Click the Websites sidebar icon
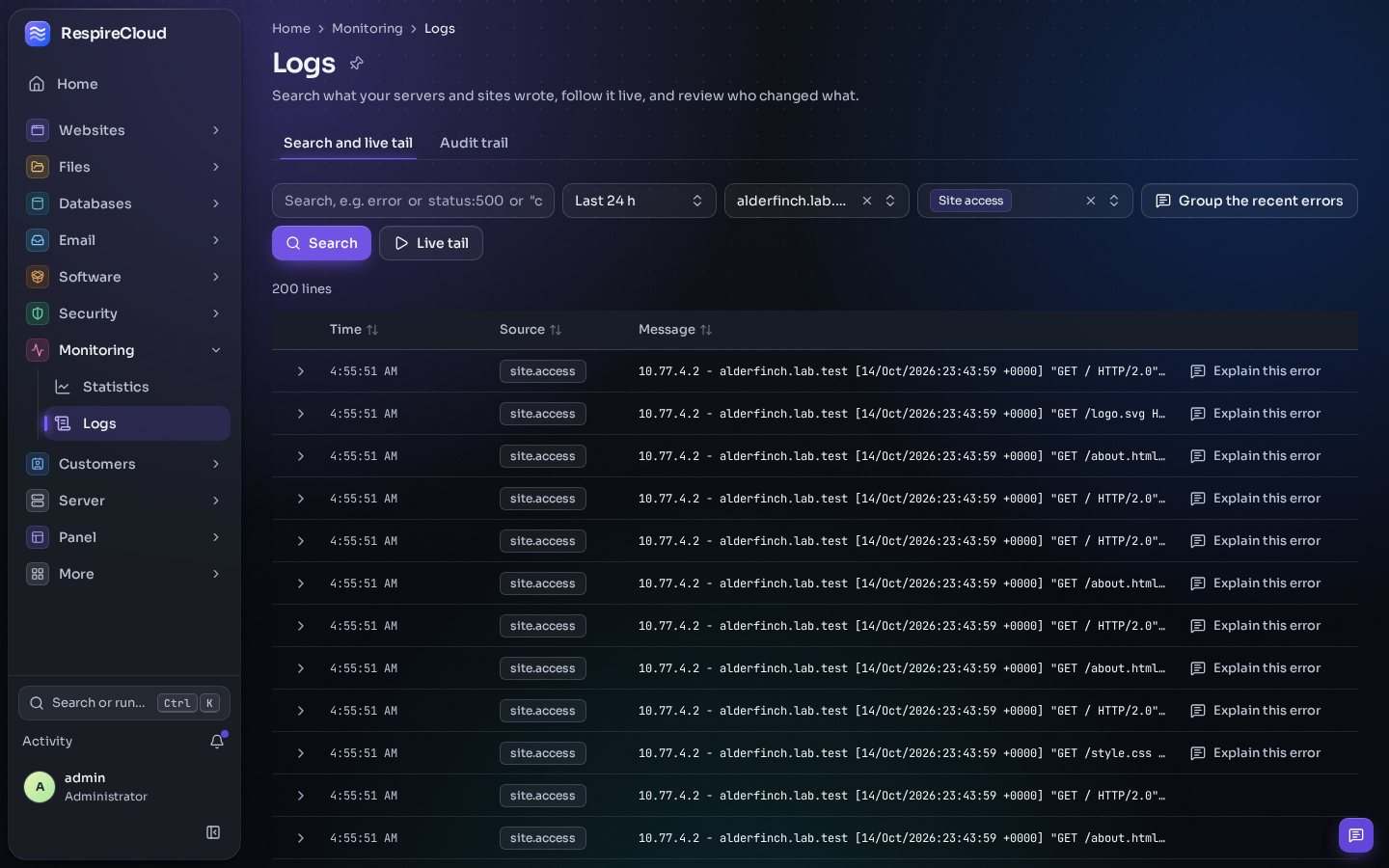Viewport: 1389px width, 868px height. pos(38,130)
